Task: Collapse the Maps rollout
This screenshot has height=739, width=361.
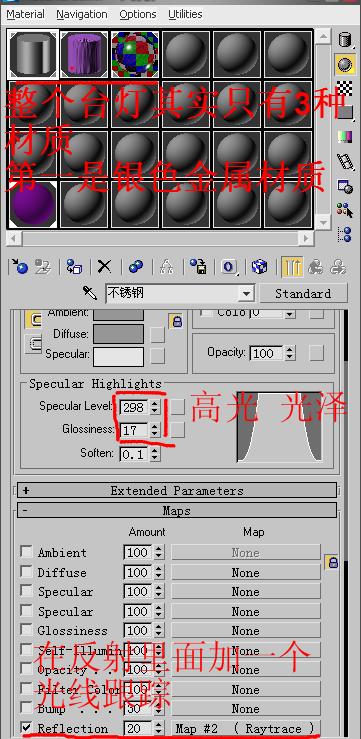Action: (177, 510)
